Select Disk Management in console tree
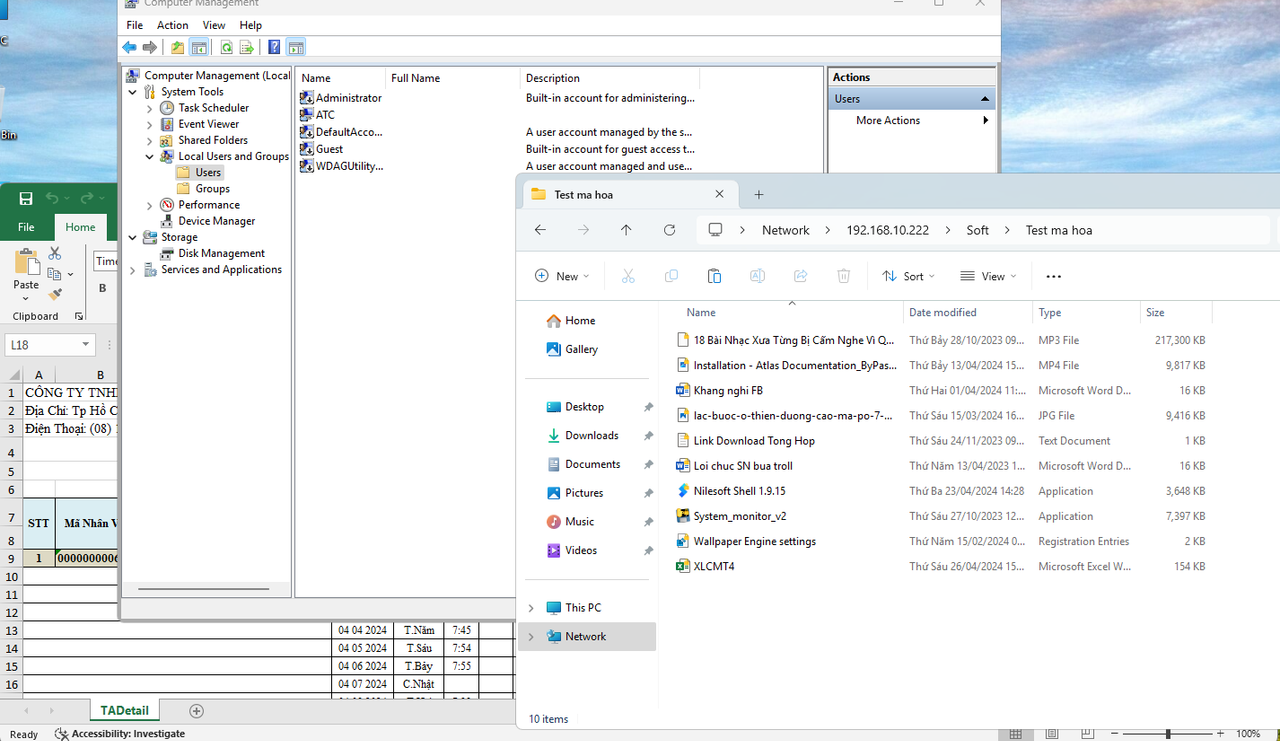1280x741 pixels. tap(221, 253)
